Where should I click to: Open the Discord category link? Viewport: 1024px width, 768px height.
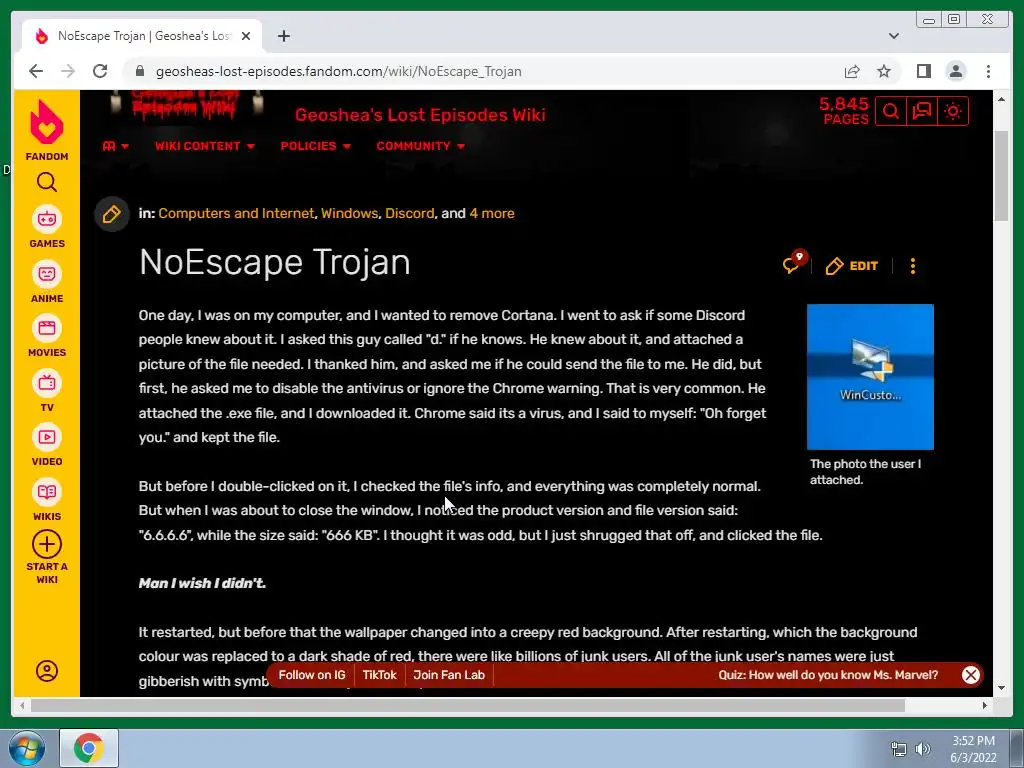[409, 214]
